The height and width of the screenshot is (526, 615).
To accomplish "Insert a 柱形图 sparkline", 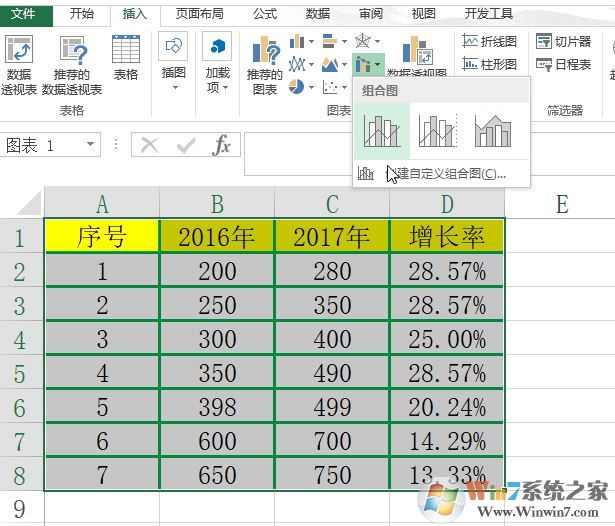I will tap(489, 64).
